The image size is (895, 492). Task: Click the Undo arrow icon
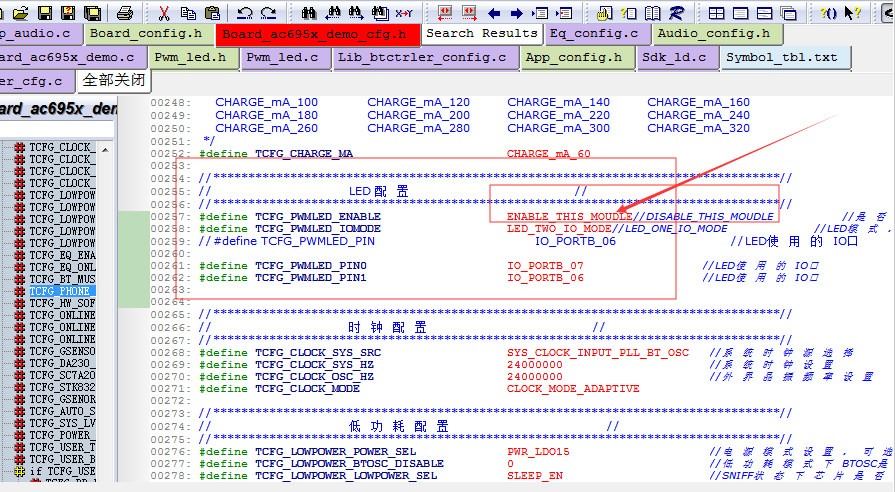pyautogui.click(x=245, y=13)
